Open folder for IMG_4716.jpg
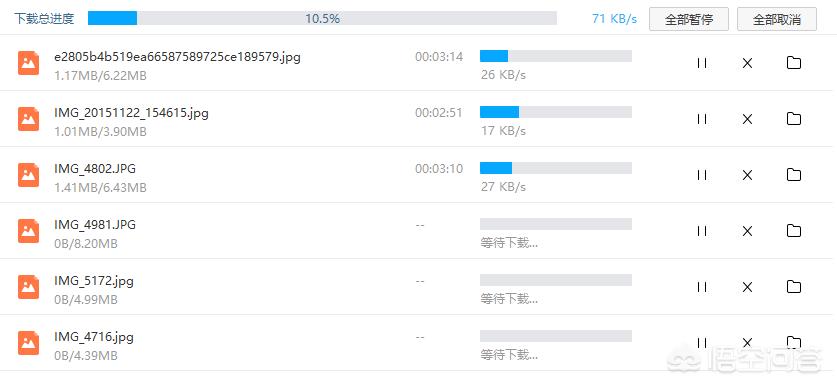Viewport: 837px width, 388px height. click(794, 342)
